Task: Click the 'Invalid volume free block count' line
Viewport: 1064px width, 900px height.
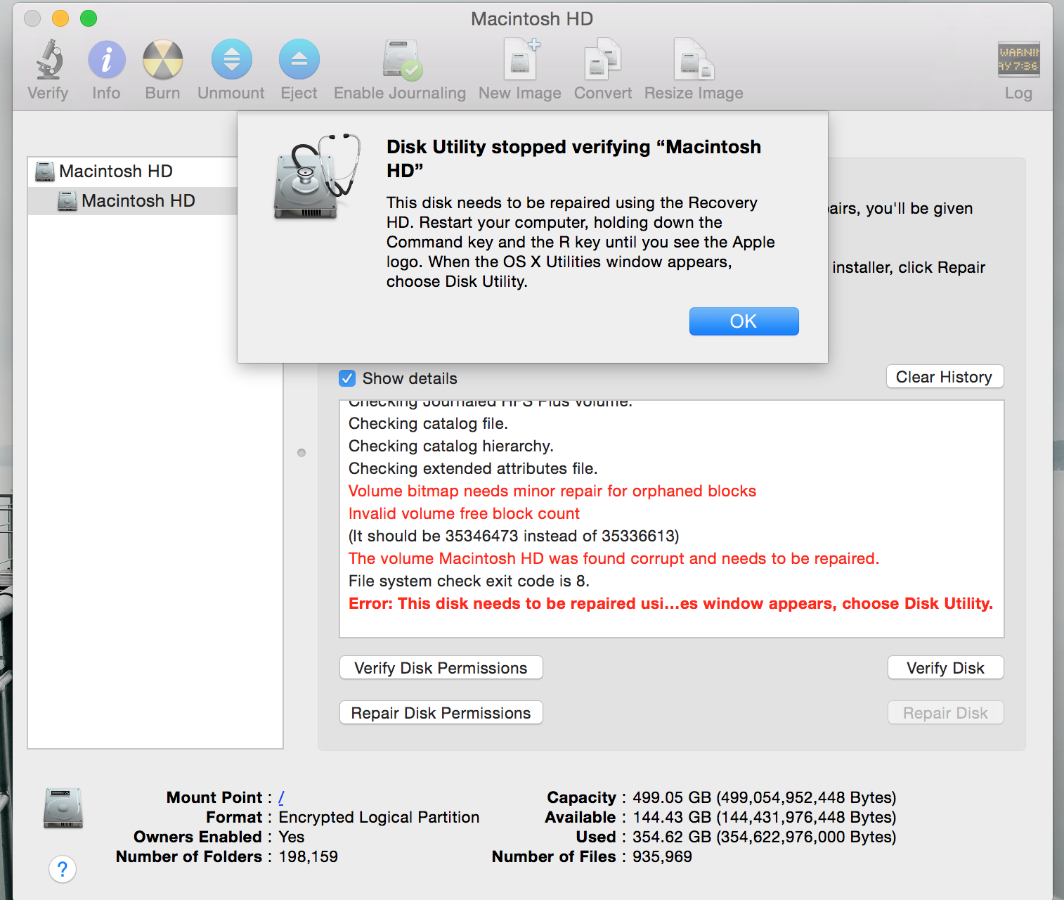Action: [x=464, y=514]
